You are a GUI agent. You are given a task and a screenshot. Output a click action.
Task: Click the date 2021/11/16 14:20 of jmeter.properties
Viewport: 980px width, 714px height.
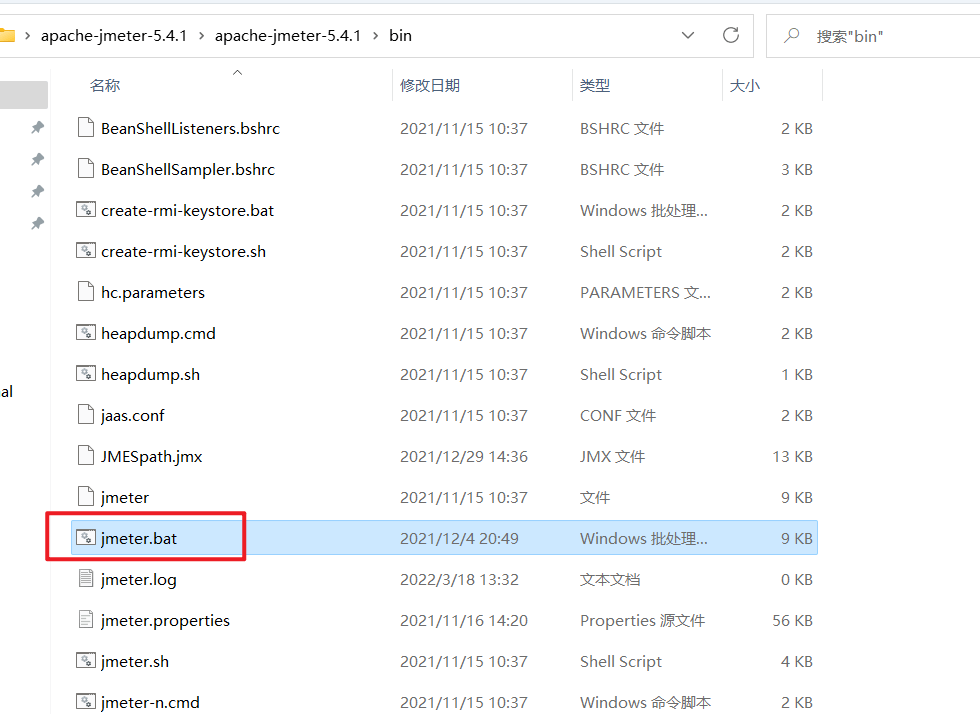[464, 620]
